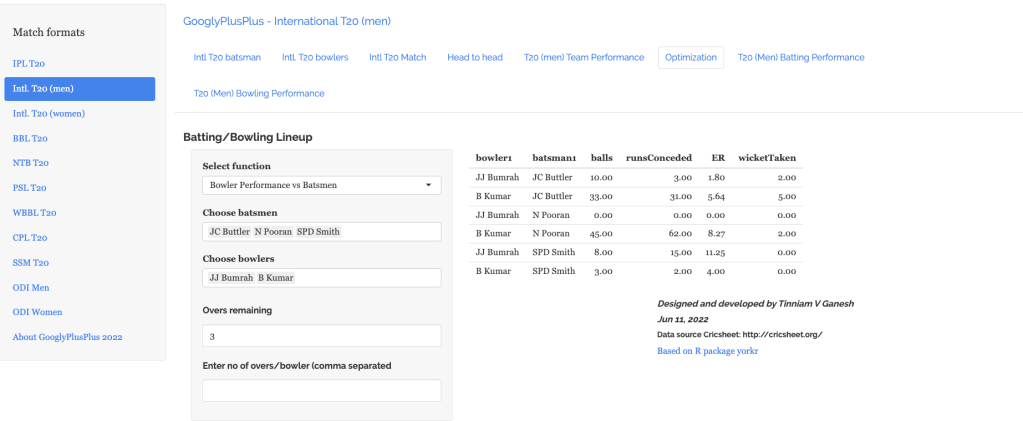Click the overs per bowler text field
Image resolution: width=1023 pixels, height=421 pixels.
(320, 391)
